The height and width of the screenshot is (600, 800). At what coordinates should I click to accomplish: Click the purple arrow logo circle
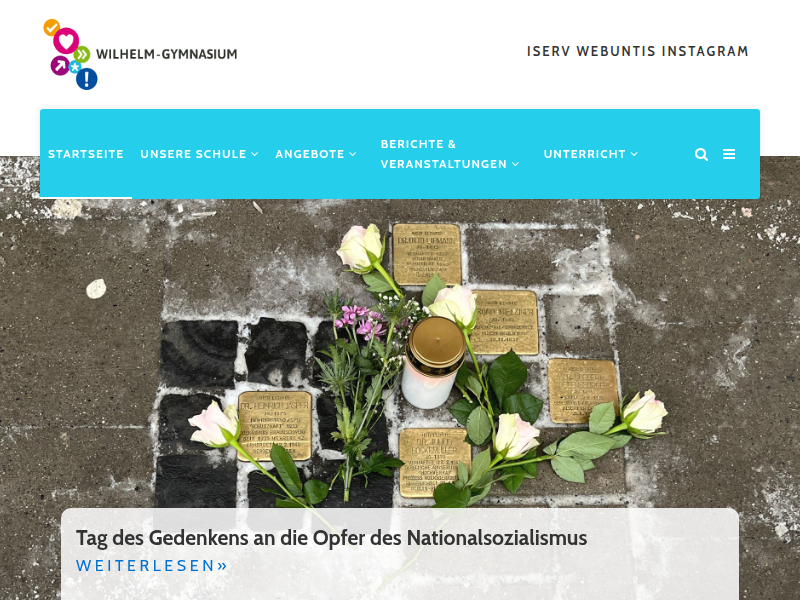(60, 65)
